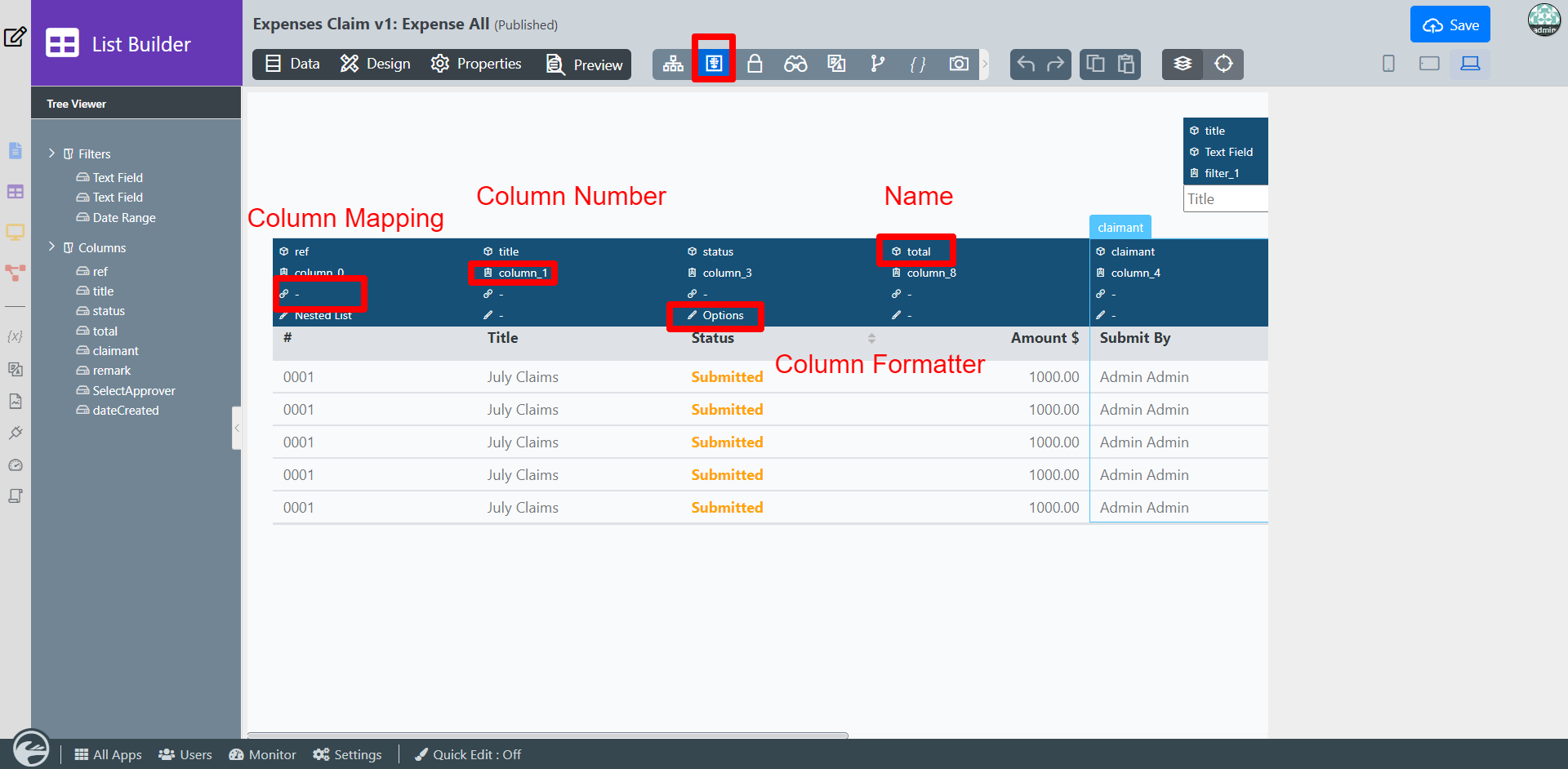The width and height of the screenshot is (1568, 769).
Task: Click the Save button
Action: click(x=1450, y=24)
